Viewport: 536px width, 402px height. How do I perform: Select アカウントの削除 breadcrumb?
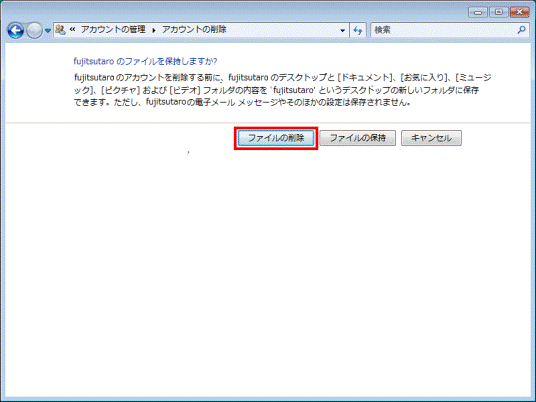coord(194,30)
